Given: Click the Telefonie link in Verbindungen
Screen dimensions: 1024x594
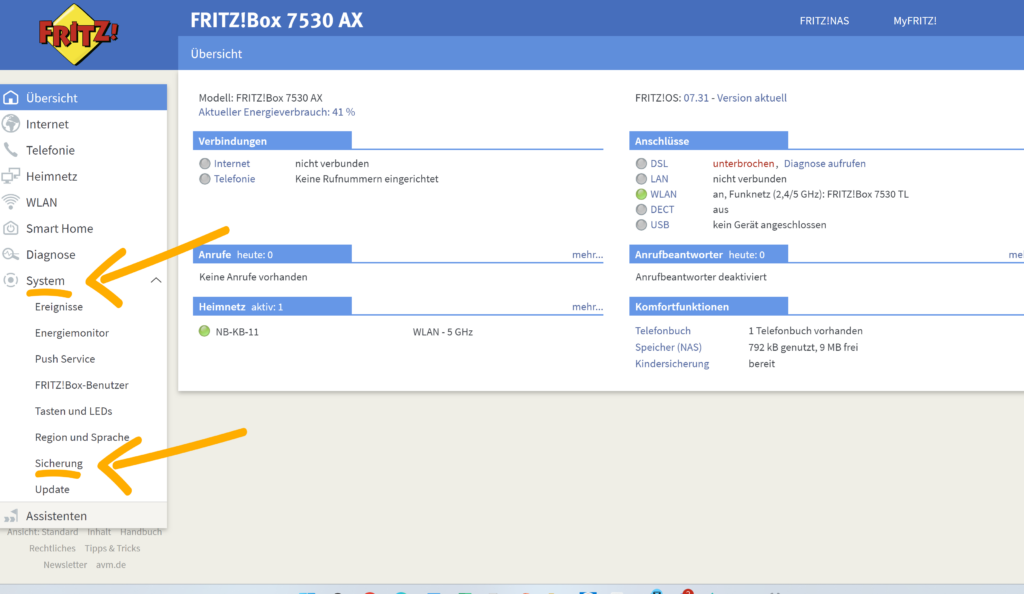Looking at the screenshot, I should [234, 179].
